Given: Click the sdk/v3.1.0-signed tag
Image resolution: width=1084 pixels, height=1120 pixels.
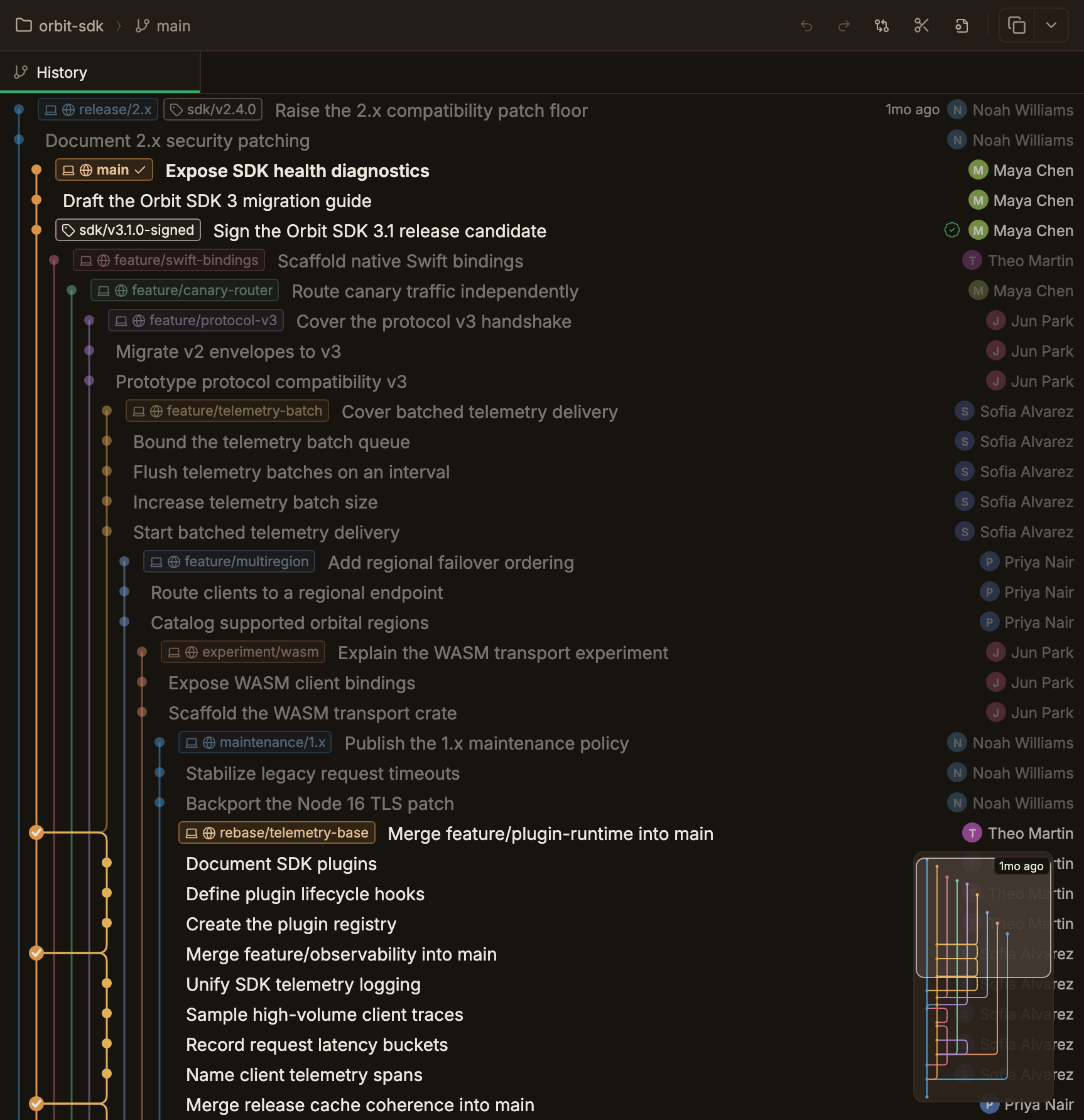Looking at the screenshot, I should tap(128, 230).
